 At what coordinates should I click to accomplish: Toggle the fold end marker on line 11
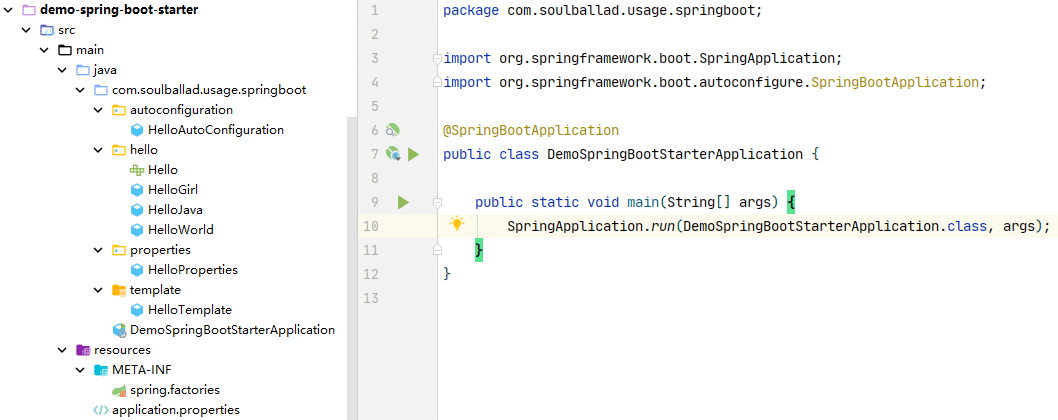(437, 250)
